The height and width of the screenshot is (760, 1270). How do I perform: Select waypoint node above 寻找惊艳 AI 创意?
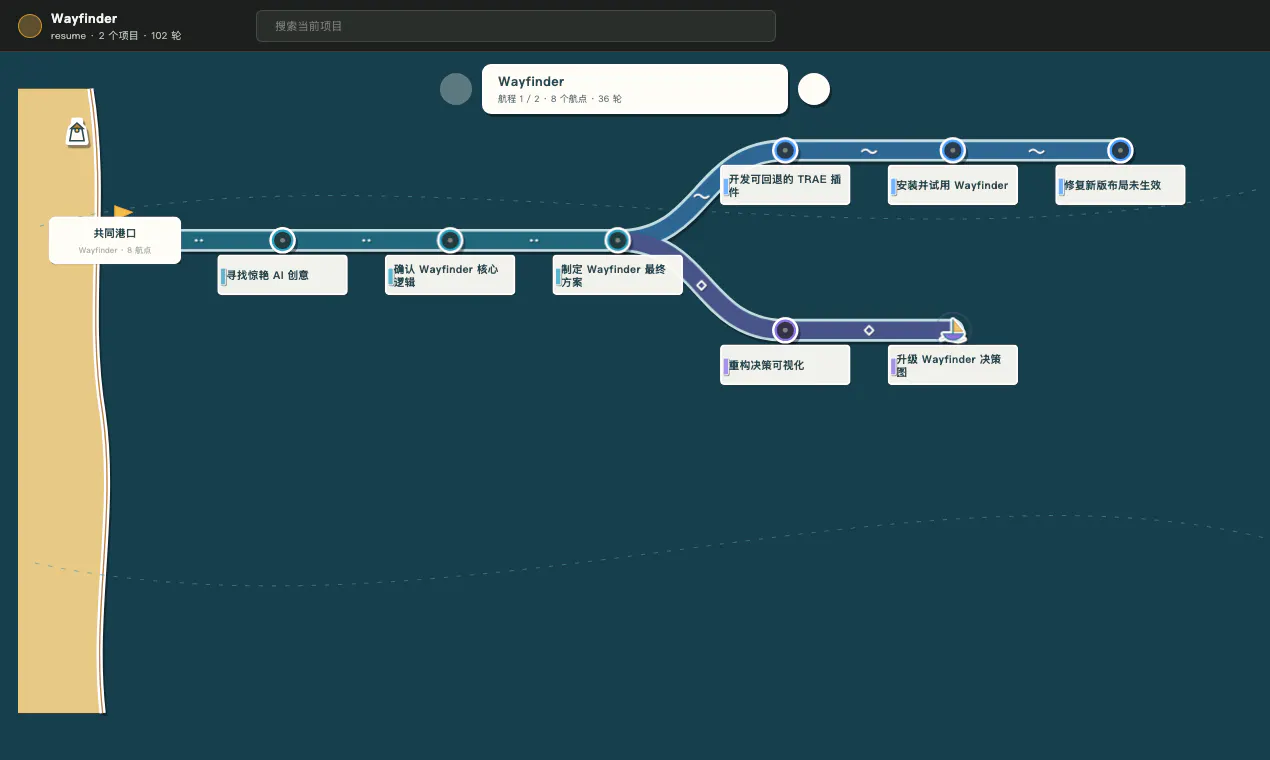tap(283, 240)
